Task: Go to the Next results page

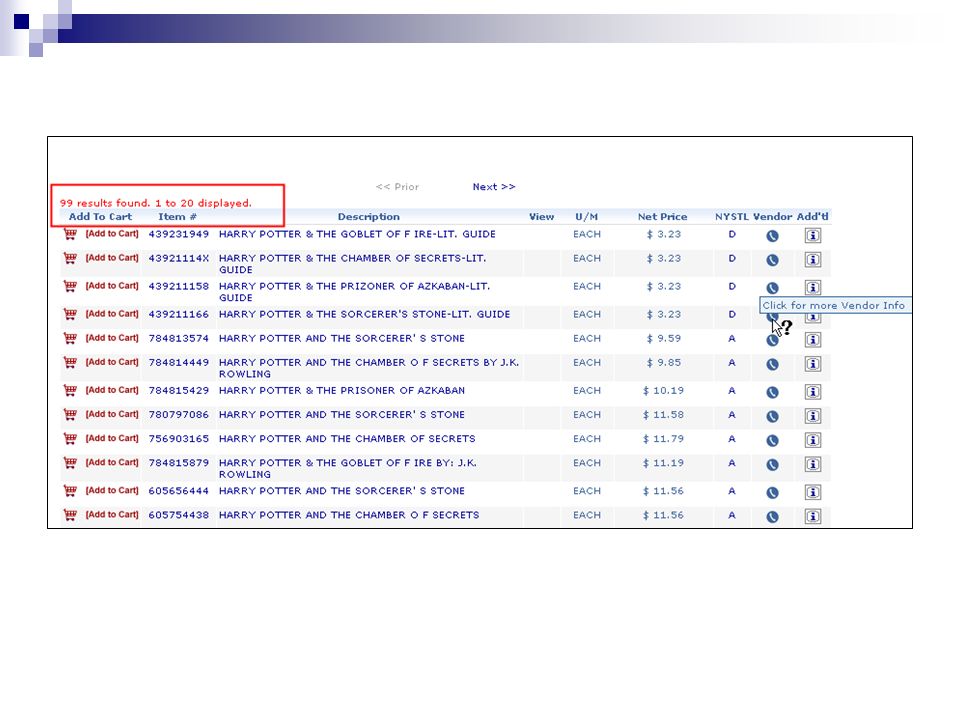Action: pyautogui.click(x=493, y=187)
